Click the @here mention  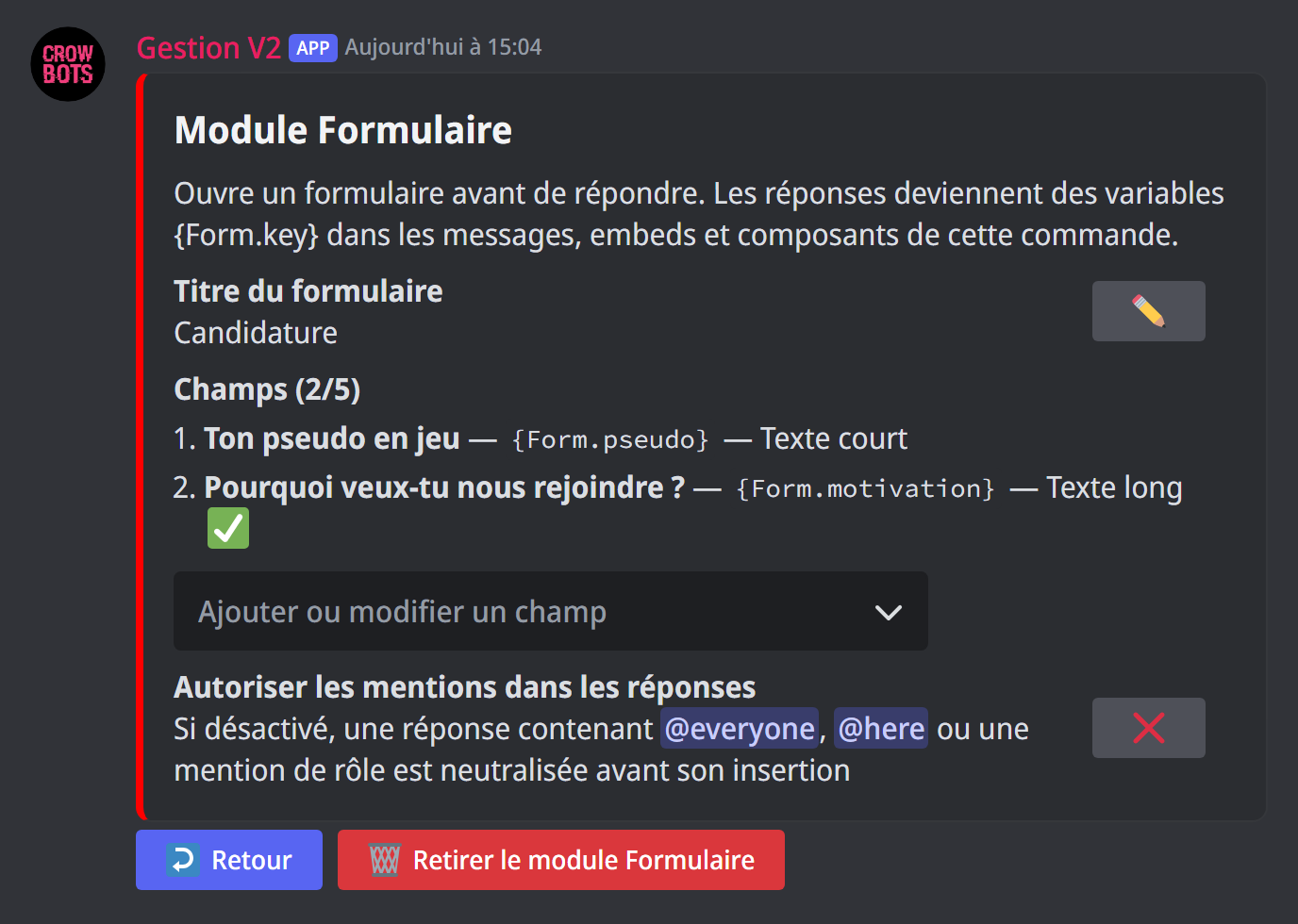coord(881,729)
